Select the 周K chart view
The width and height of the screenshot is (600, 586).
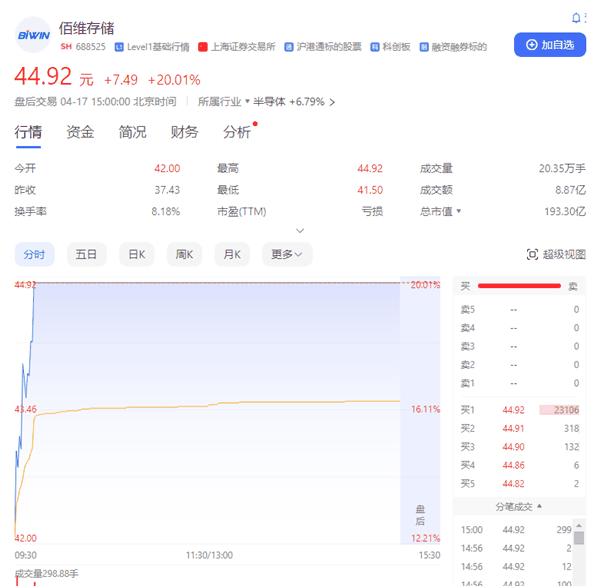pyautogui.click(x=184, y=254)
